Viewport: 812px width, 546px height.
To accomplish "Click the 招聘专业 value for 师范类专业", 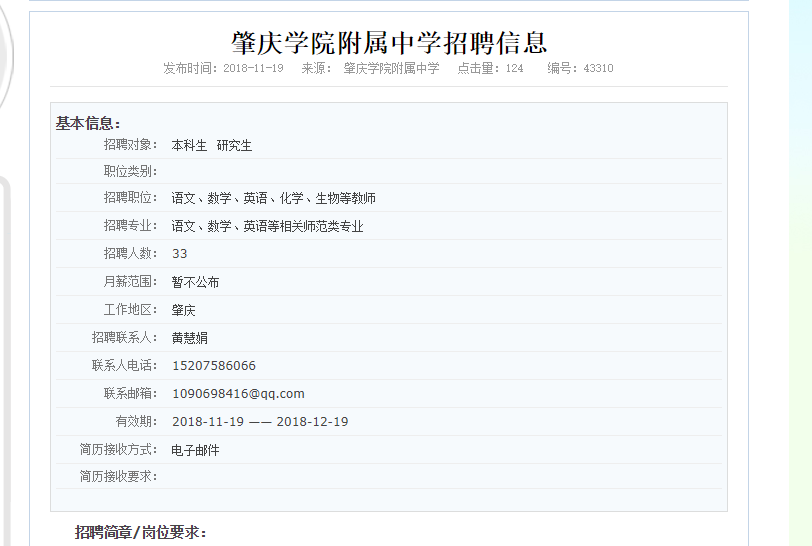I will [x=267, y=227].
